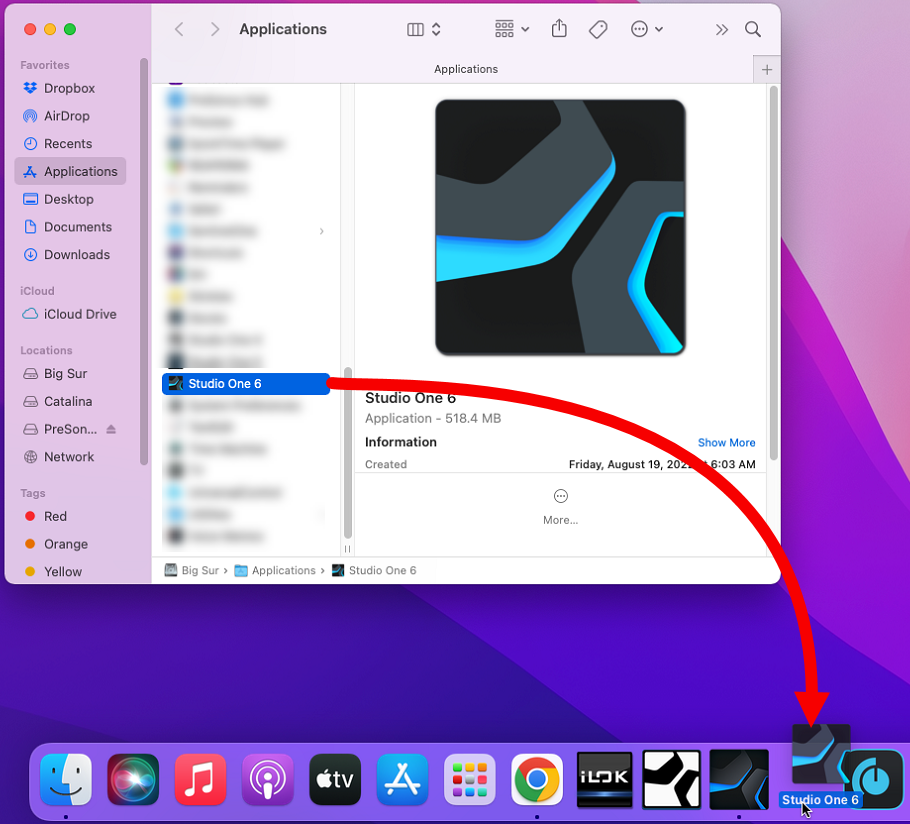The width and height of the screenshot is (910, 824).
Task: Click the Application - 518.4 MB text
Action: (432, 418)
